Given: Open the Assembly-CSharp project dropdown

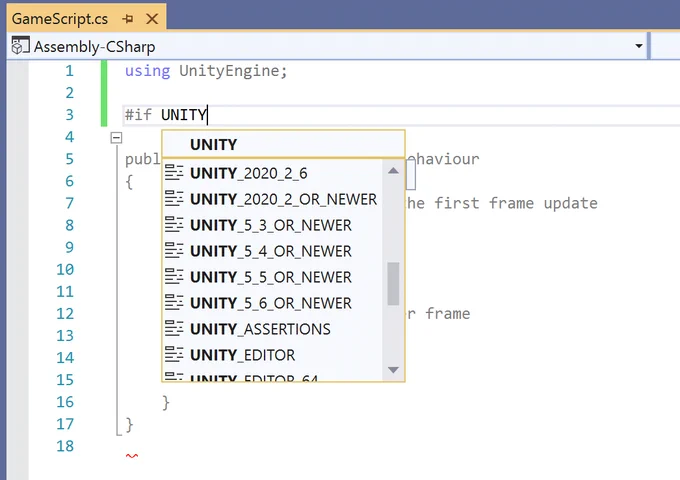Looking at the screenshot, I should [638, 46].
